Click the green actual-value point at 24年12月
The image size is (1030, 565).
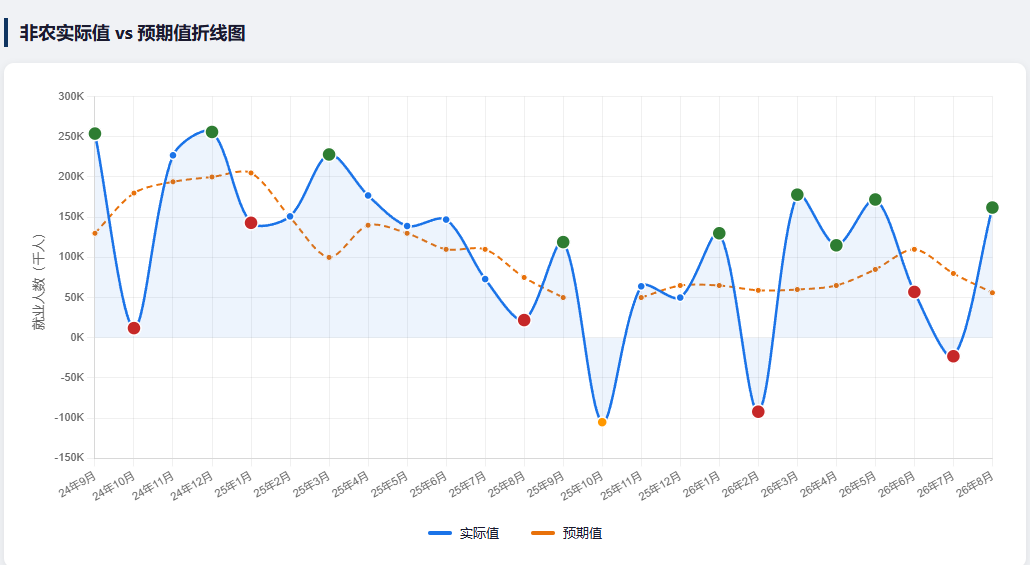pos(212,132)
